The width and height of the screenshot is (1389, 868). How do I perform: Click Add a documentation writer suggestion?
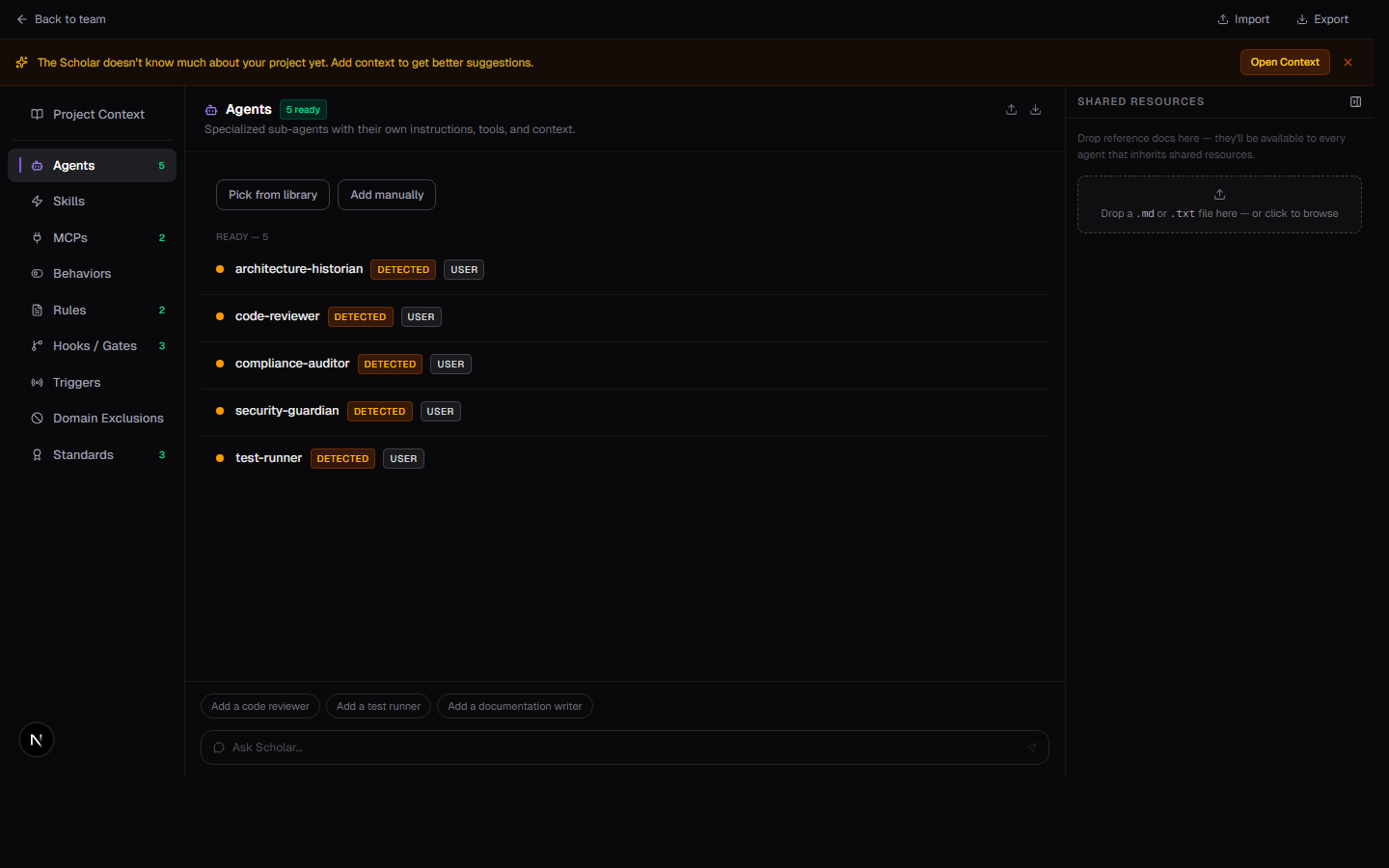coord(515,707)
